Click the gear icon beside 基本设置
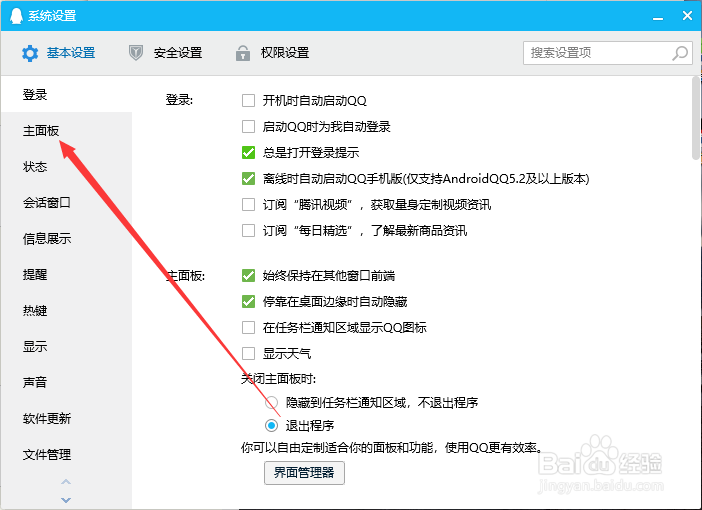Screen dimensions: 702x510 [30, 53]
